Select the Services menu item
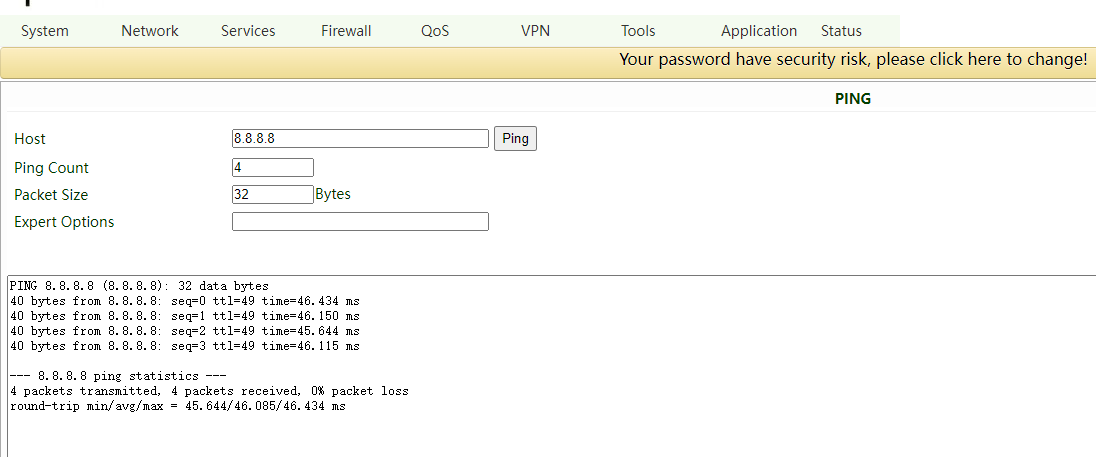Image resolution: width=1096 pixels, height=457 pixels. click(248, 31)
